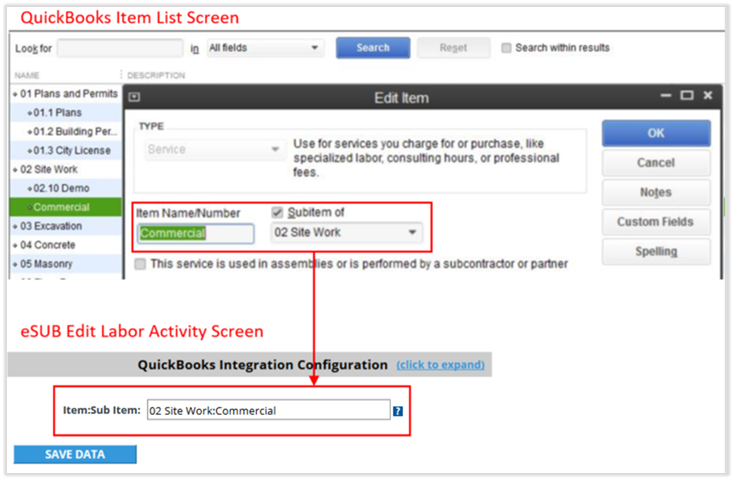Select the 01.2 Building Per... row
Viewport: 734px width, 480px height.
66,132
